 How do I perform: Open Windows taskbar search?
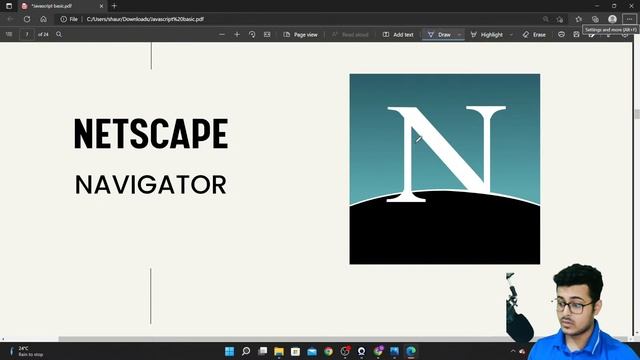pos(246,351)
